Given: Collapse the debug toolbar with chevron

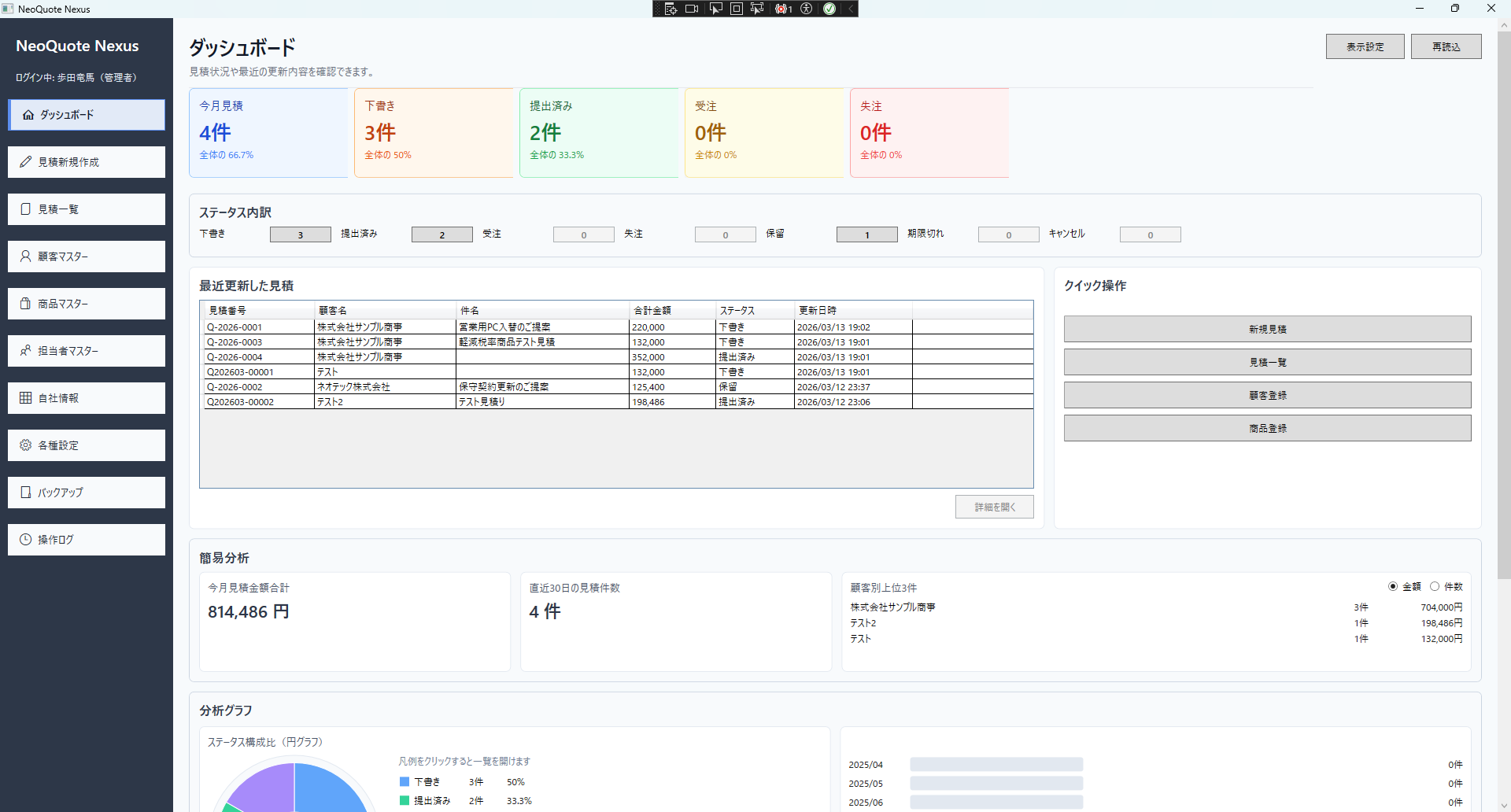Looking at the screenshot, I should [851, 9].
